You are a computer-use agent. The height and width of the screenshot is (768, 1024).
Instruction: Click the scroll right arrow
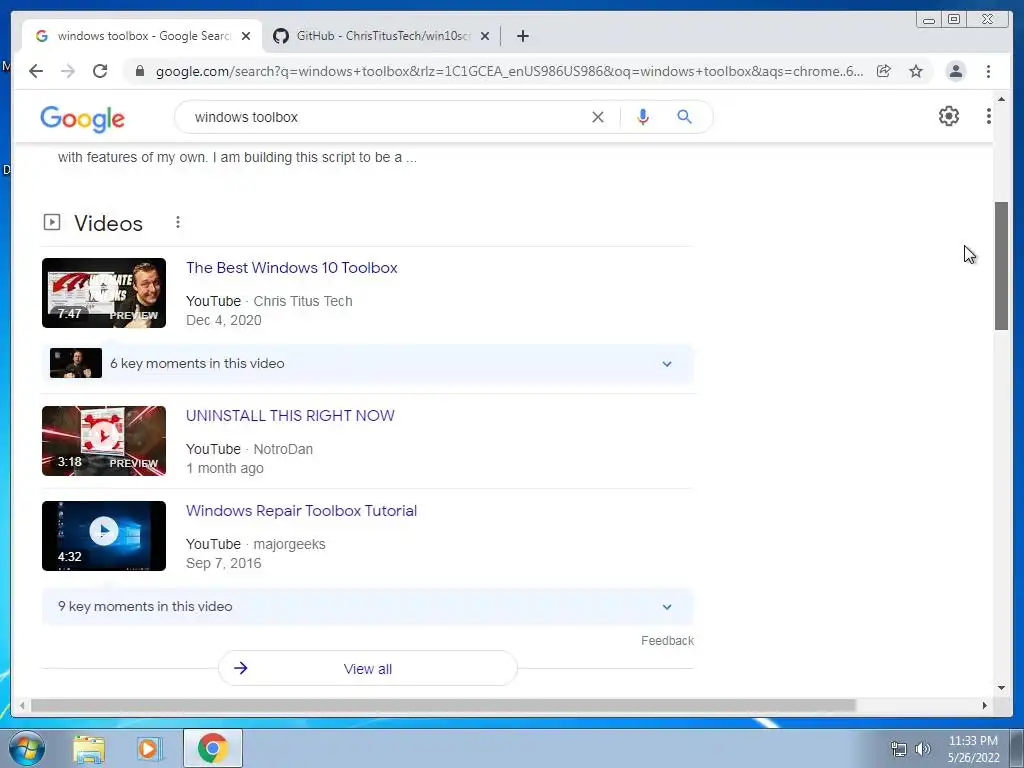(x=985, y=705)
